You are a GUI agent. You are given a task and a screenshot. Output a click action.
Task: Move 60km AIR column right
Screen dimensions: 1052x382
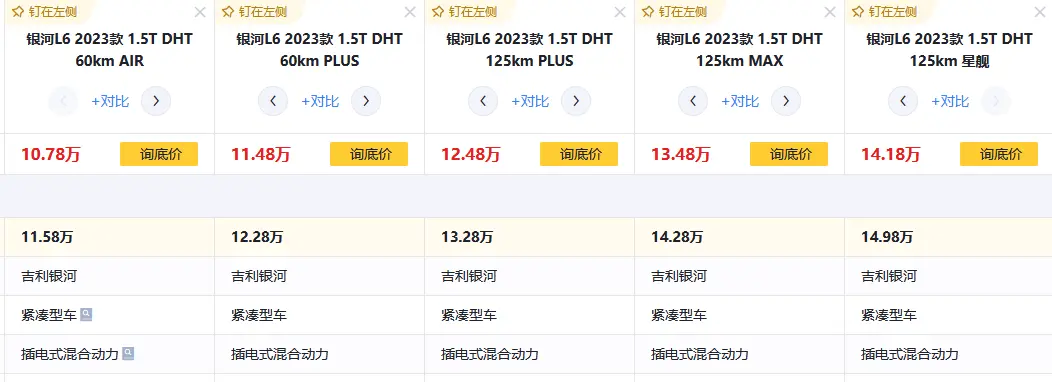pyautogui.click(x=156, y=101)
